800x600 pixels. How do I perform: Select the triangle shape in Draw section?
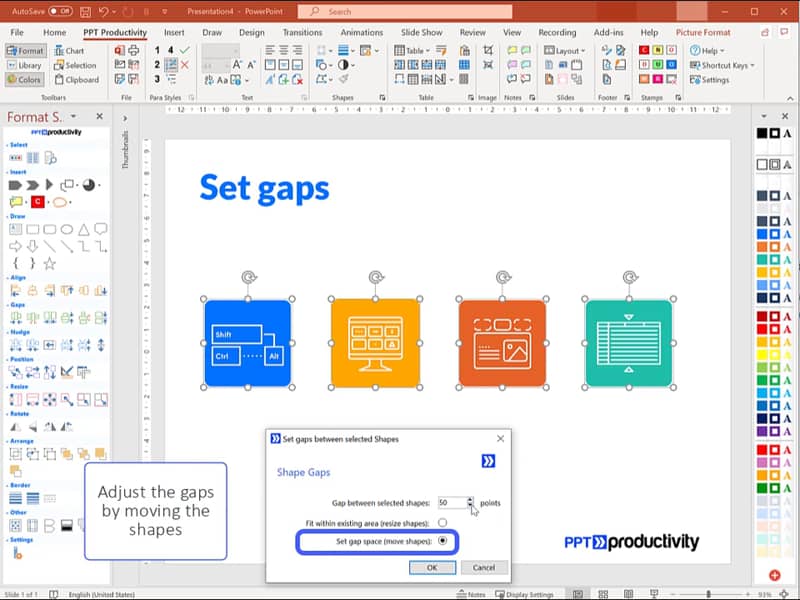(x=84, y=230)
